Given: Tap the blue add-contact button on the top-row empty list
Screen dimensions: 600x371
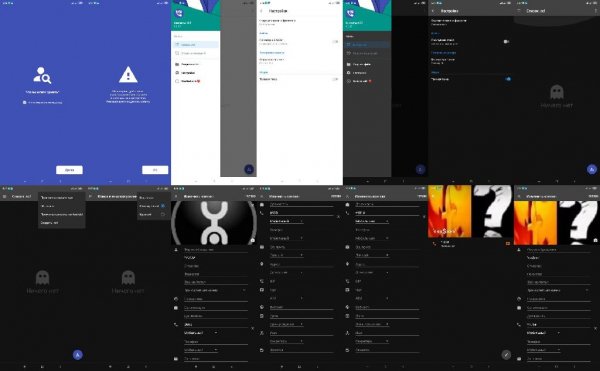Looking at the screenshot, I should tap(592, 169).
